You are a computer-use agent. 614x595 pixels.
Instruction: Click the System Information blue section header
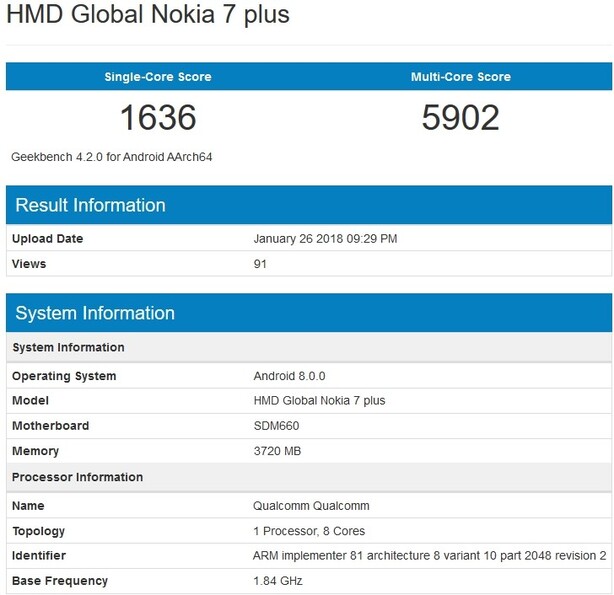(x=95, y=313)
